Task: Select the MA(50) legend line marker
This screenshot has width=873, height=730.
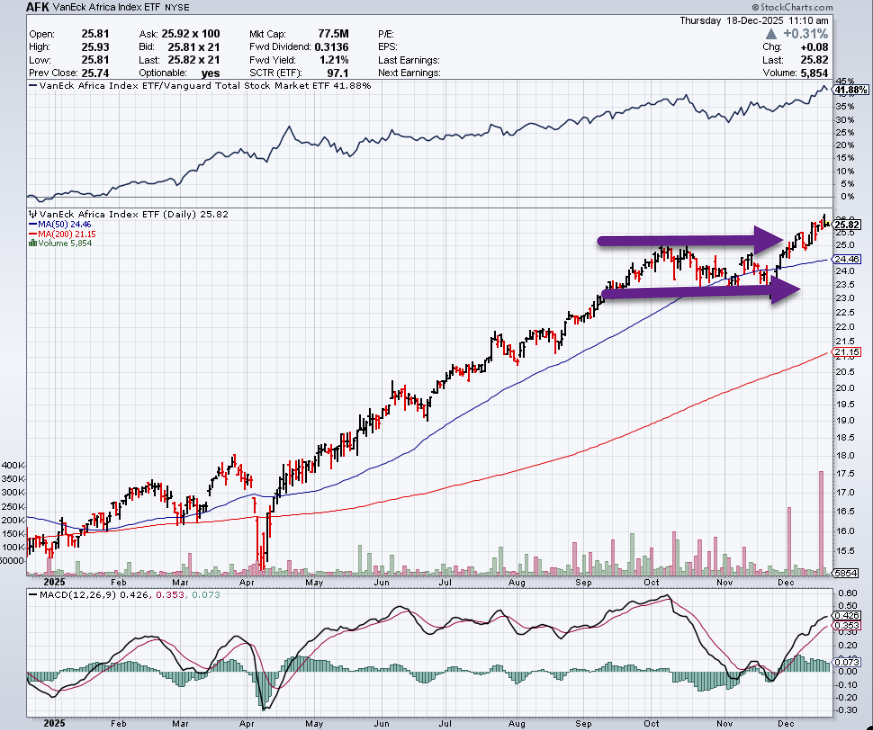Action: 31,225
